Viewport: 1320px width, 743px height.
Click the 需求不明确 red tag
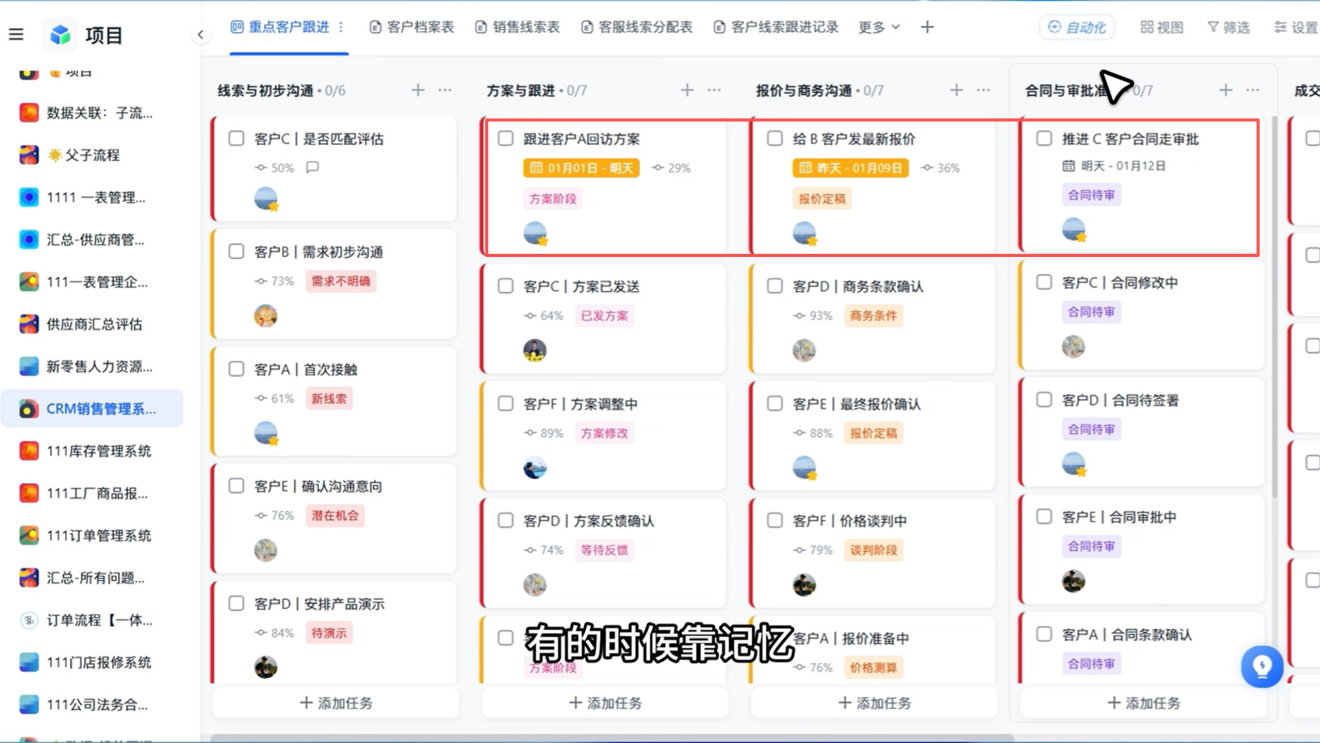[340, 281]
